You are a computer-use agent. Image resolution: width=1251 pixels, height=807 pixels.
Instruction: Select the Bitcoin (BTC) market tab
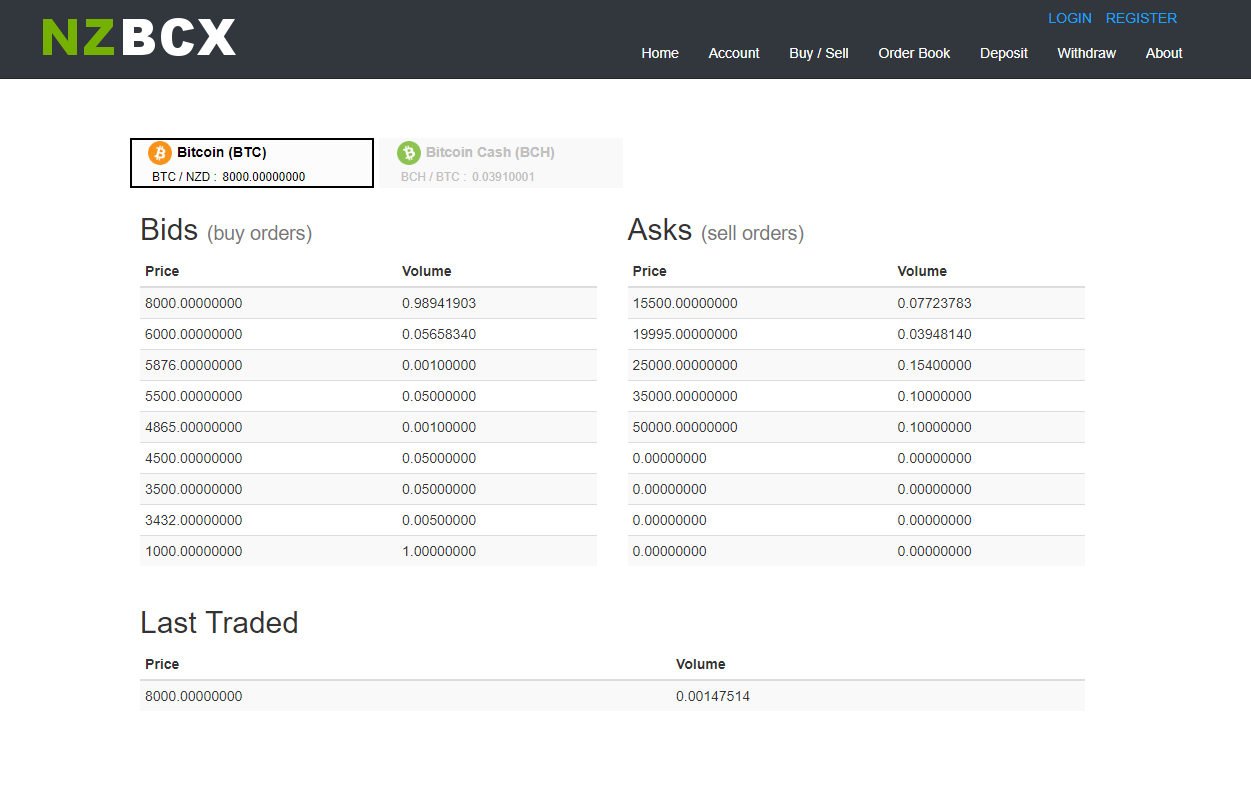(252, 163)
